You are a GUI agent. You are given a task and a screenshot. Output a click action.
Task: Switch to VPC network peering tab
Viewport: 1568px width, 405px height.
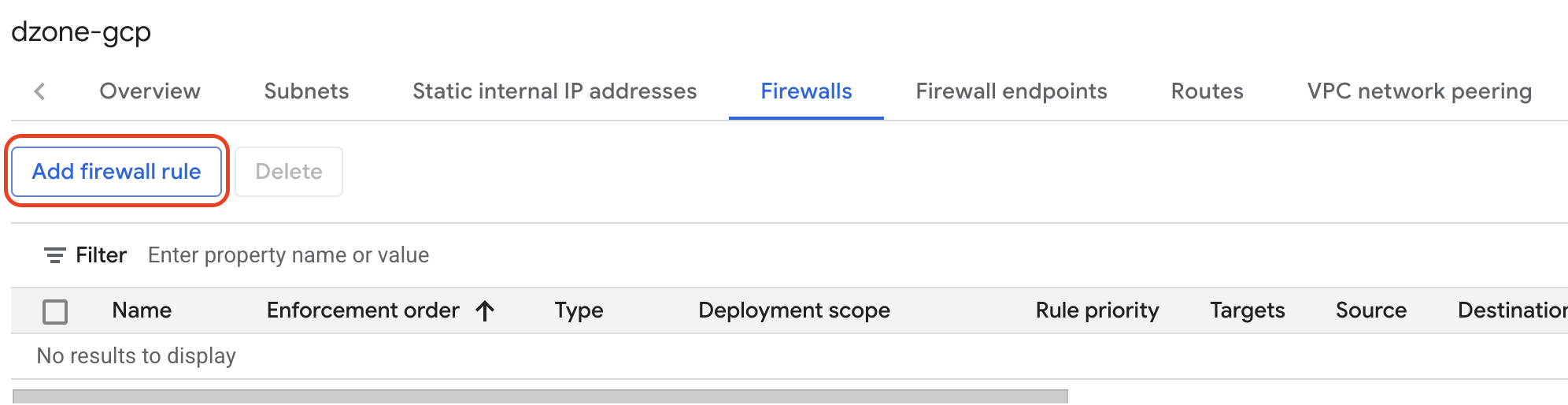[1419, 91]
